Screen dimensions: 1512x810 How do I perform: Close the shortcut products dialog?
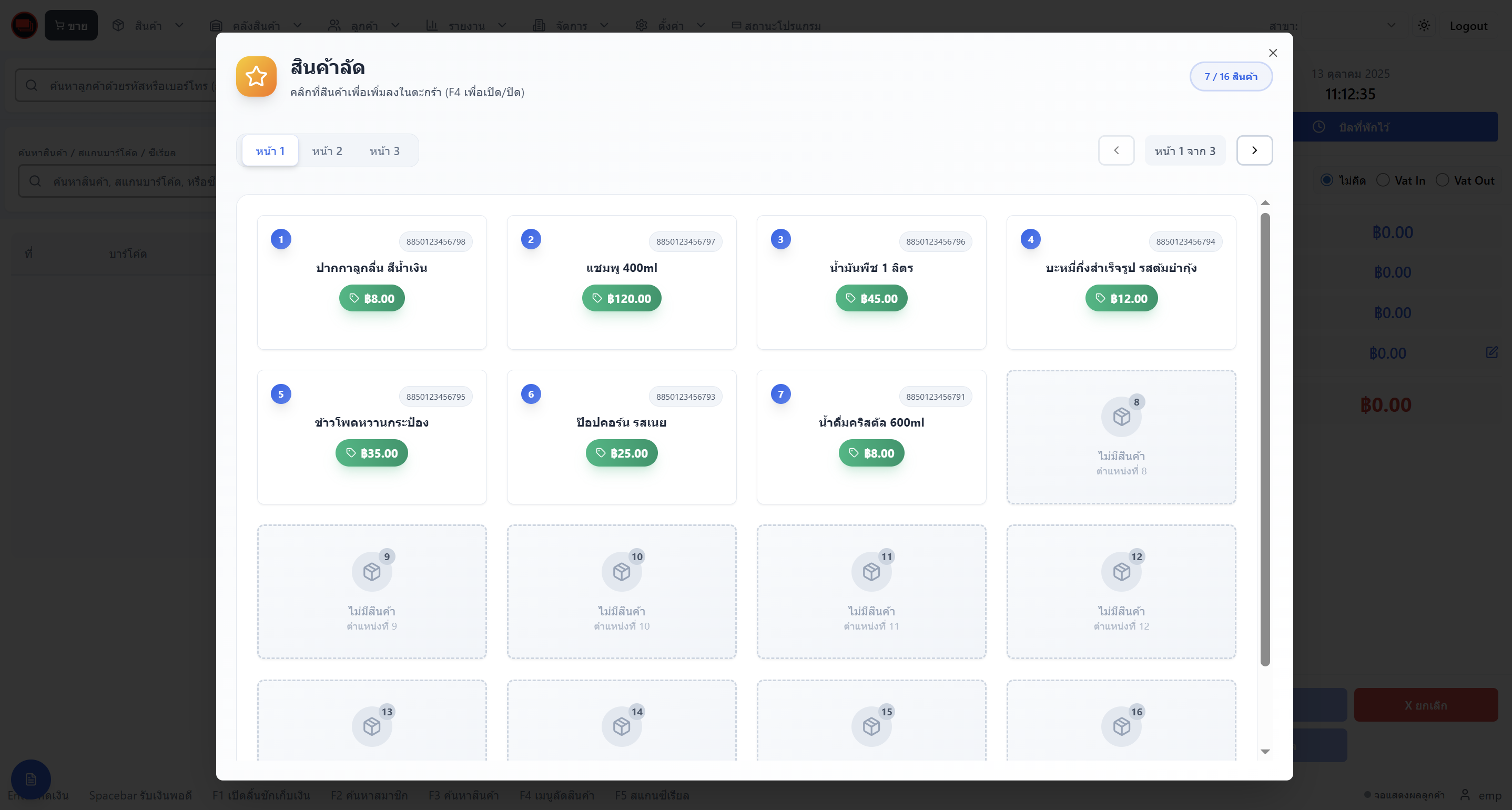click(x=1273, y=53)
